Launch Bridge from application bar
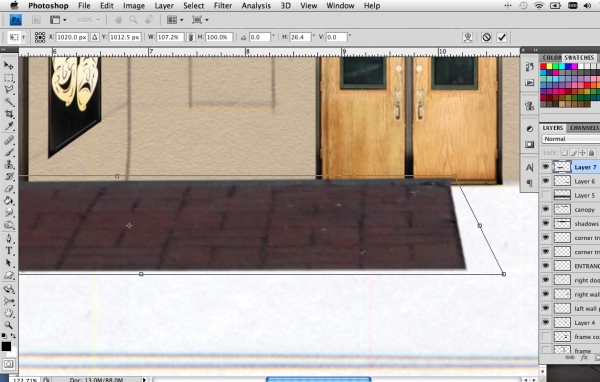600x382 pixels. coord(36,20)
